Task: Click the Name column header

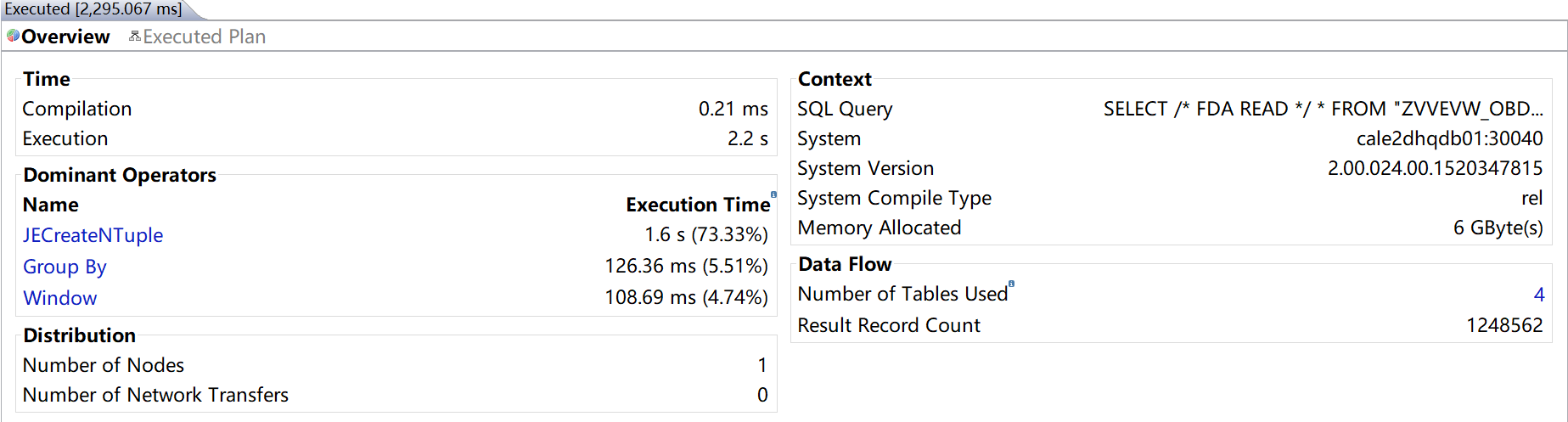Action: [x=51, y=205]
